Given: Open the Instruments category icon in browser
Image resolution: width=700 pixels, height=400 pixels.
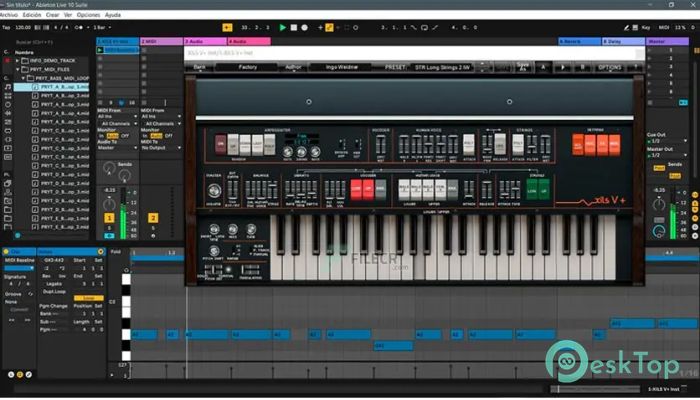Looking at the screenshot, I should 7,105.
